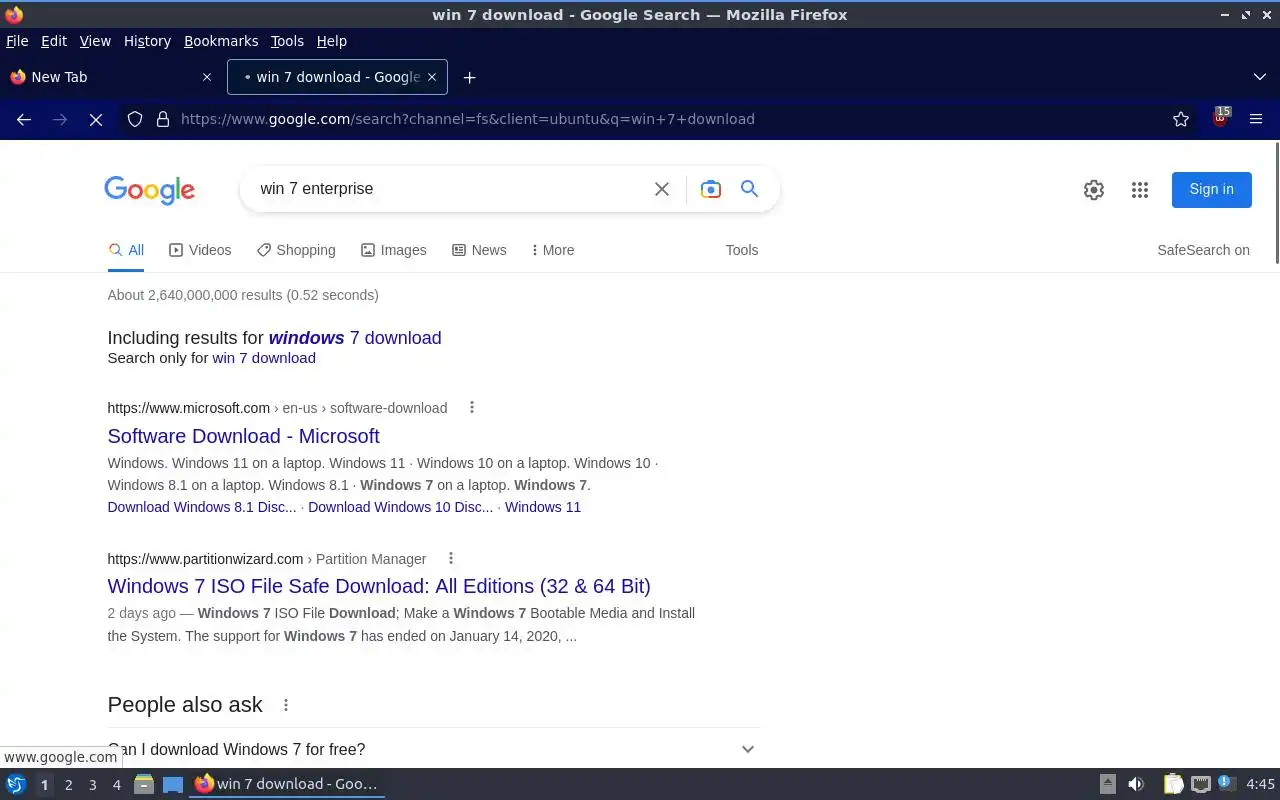The height and width of the screenshot is (800, 1280).
Task: Select the All results tab
Action: click(x=126, y=250)
